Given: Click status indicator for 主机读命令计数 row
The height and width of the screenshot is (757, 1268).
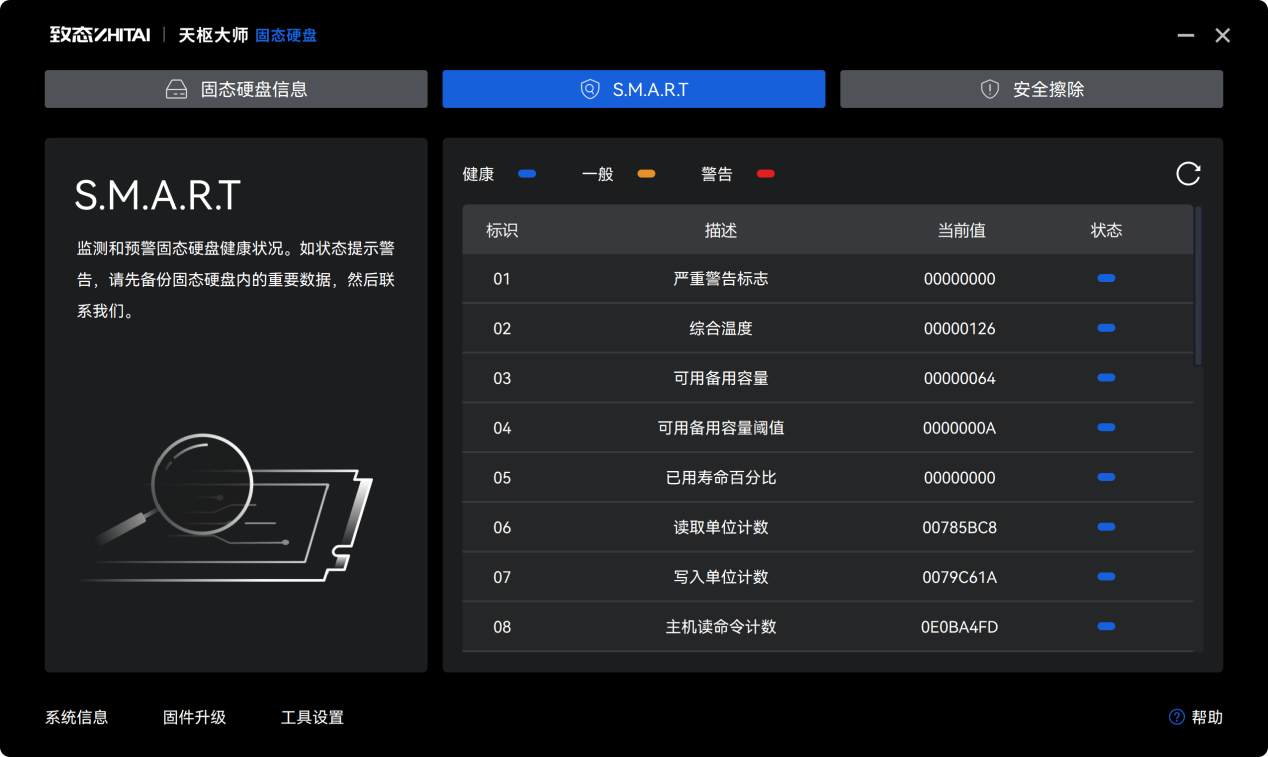Looking at the screenshot, I should pyautogui.click(x=1106, y=626).
